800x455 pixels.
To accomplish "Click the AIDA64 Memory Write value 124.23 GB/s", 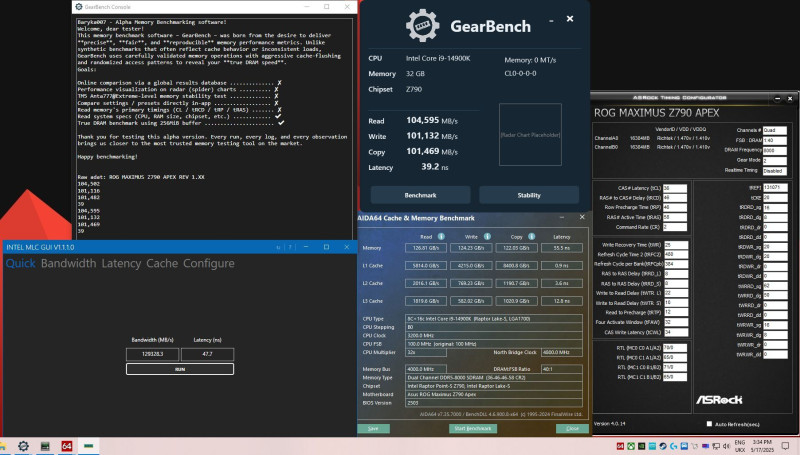I will tap(471, 248).
